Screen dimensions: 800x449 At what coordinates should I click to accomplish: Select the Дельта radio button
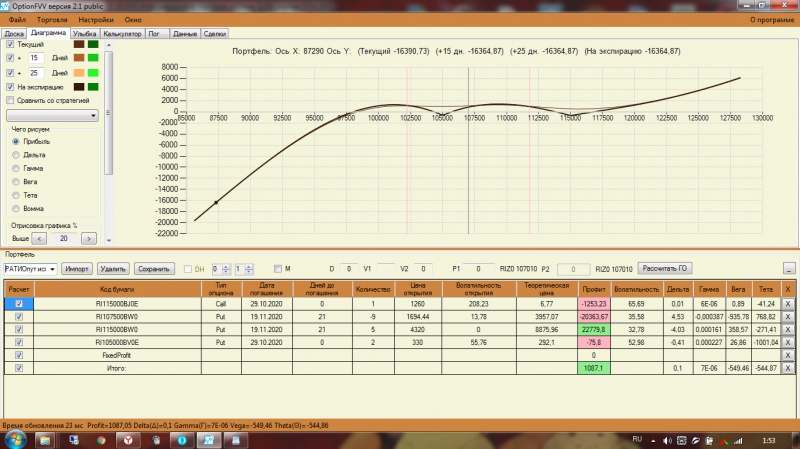pos(16,155)
